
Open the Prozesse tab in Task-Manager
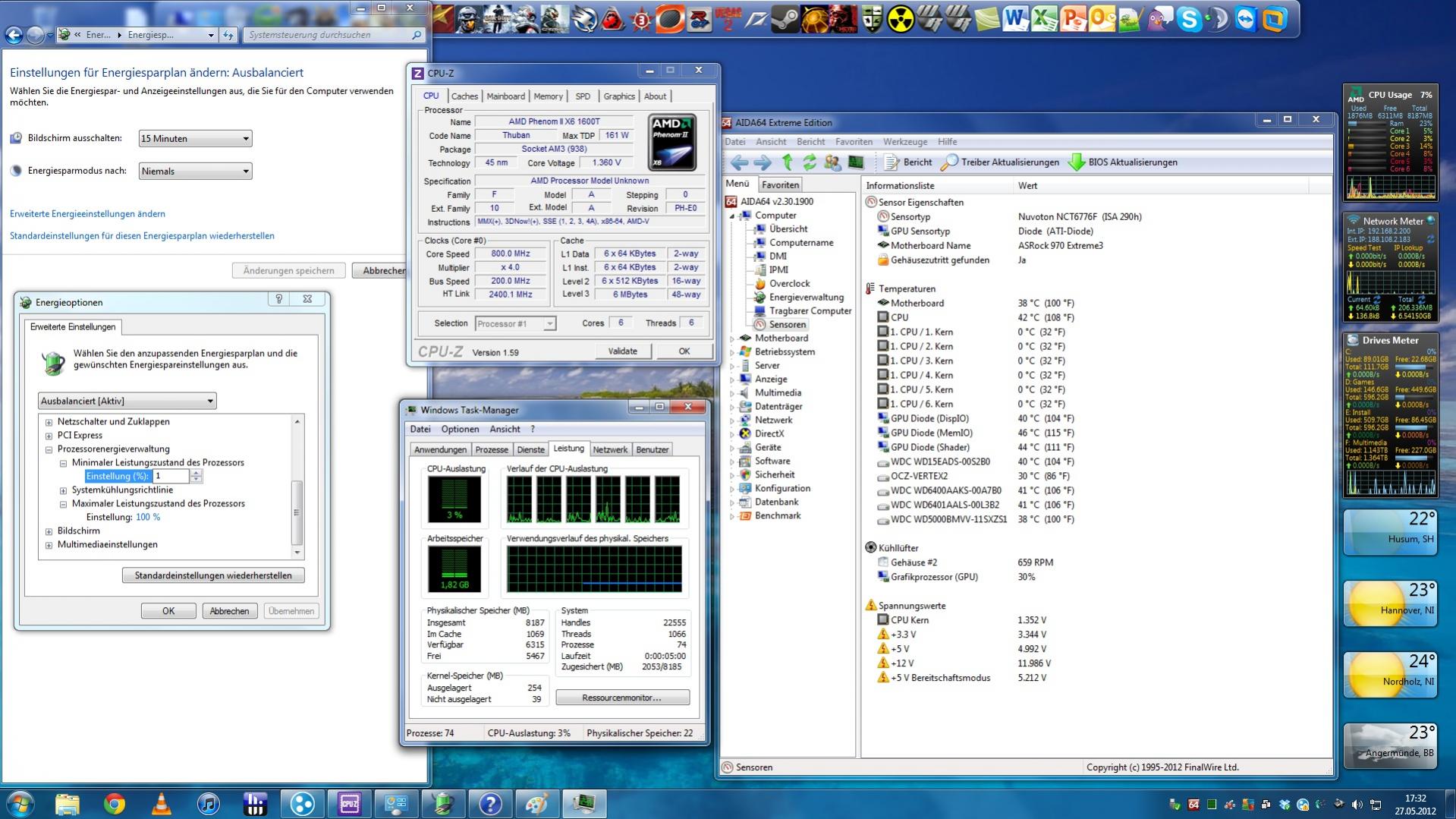(492, 449)
